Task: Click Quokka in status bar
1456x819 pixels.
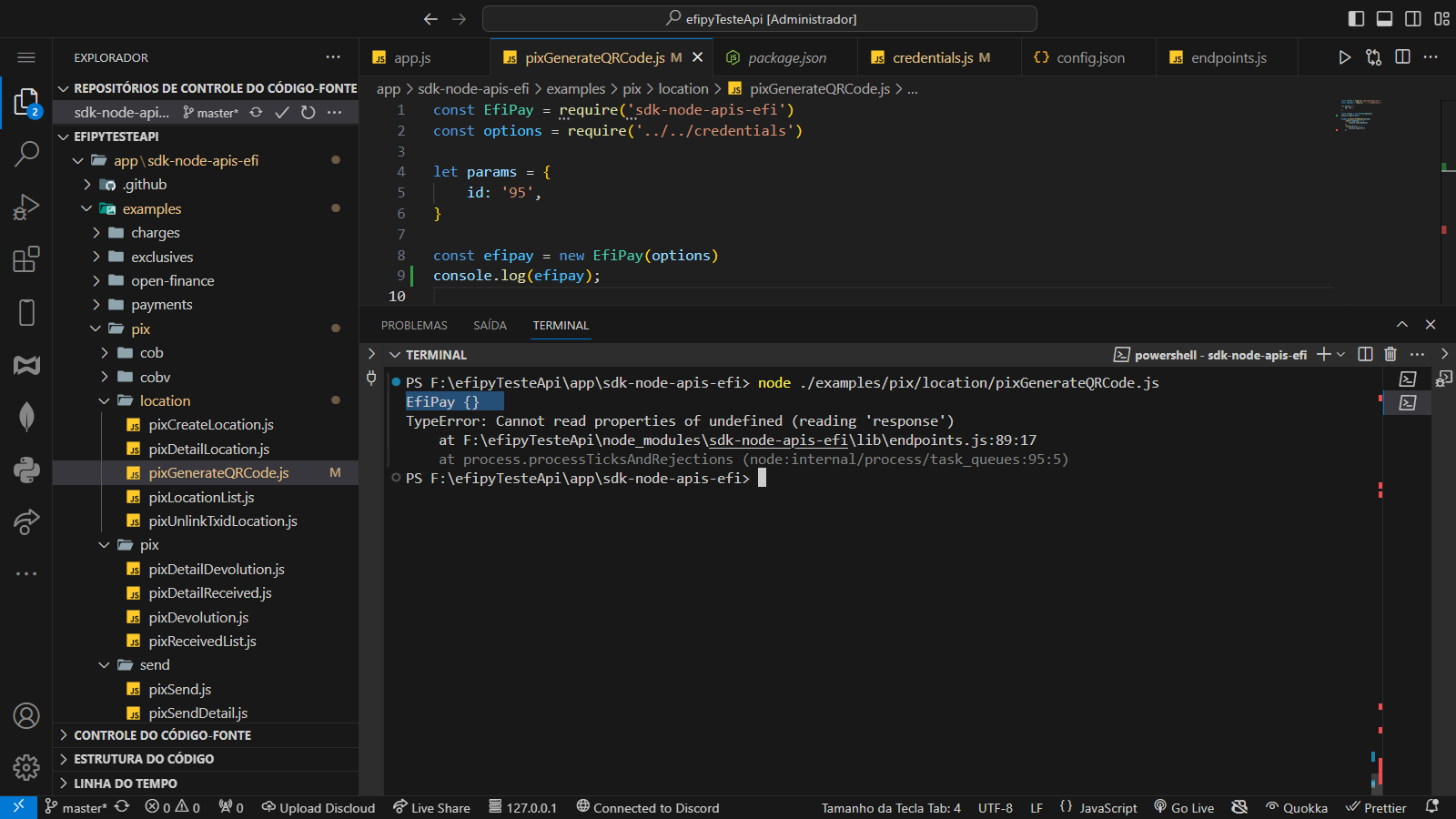Action: 1297,807
